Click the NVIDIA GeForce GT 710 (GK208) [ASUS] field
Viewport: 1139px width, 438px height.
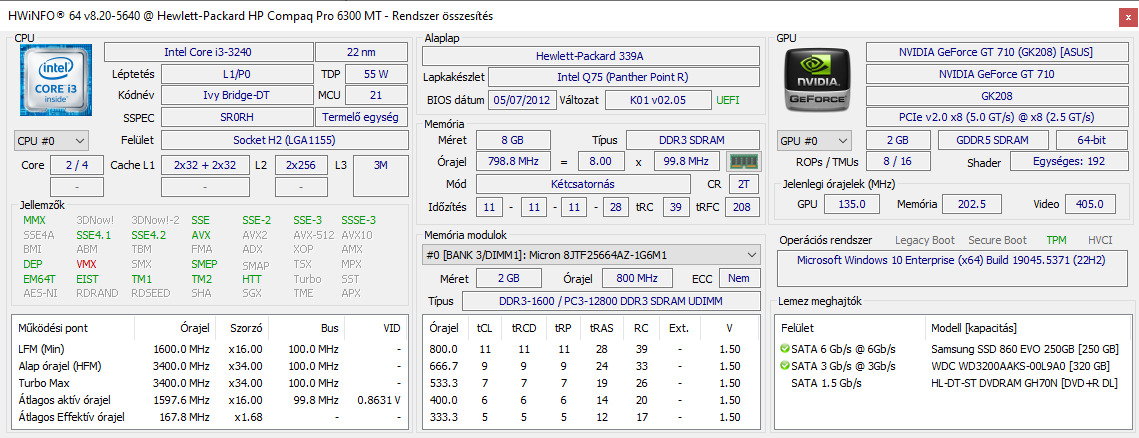[996, 52]
